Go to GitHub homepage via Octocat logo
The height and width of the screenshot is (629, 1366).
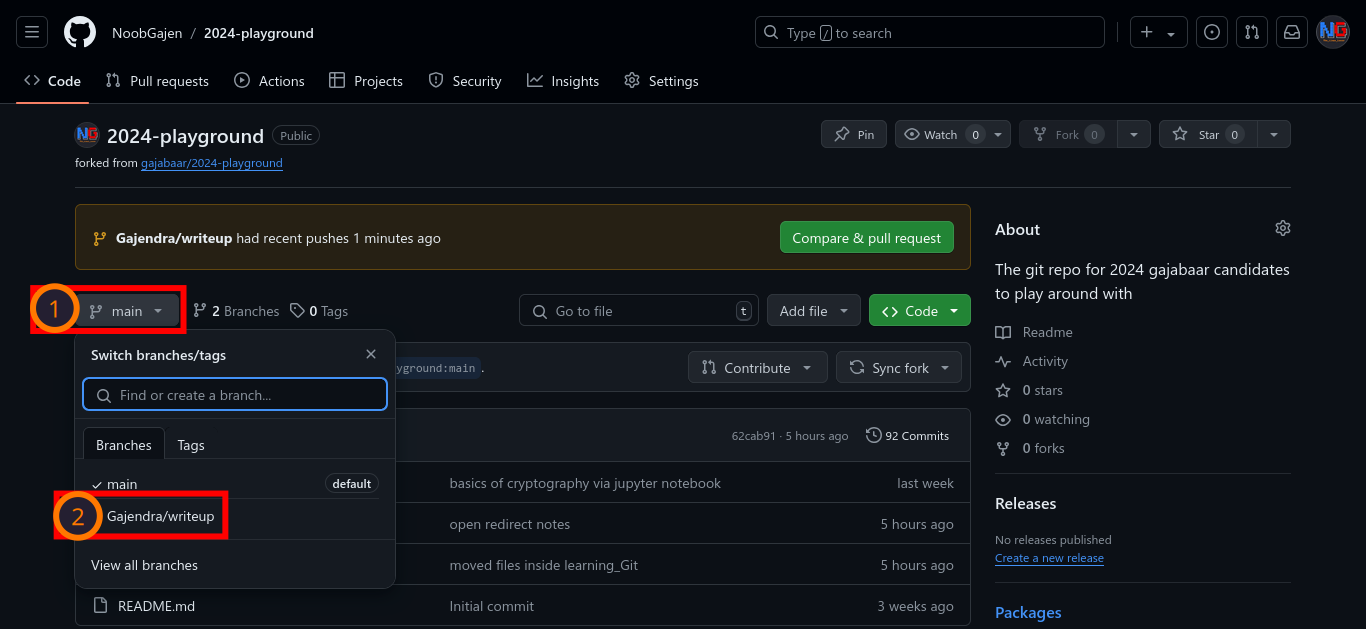[x=80, y=32]
